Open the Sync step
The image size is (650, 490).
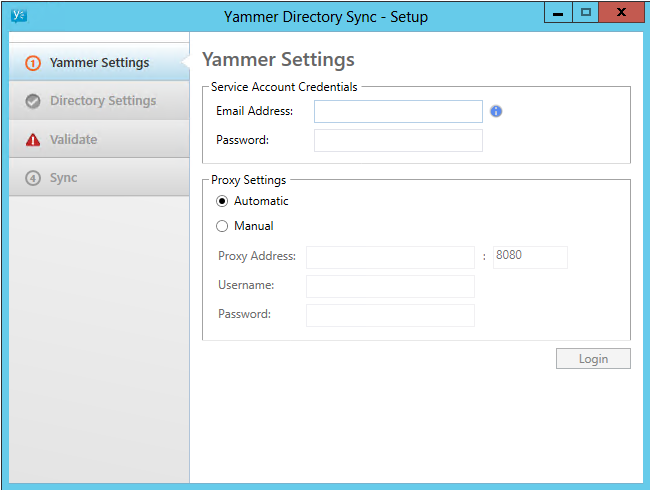pyautogui.click(x=99, y=177)
